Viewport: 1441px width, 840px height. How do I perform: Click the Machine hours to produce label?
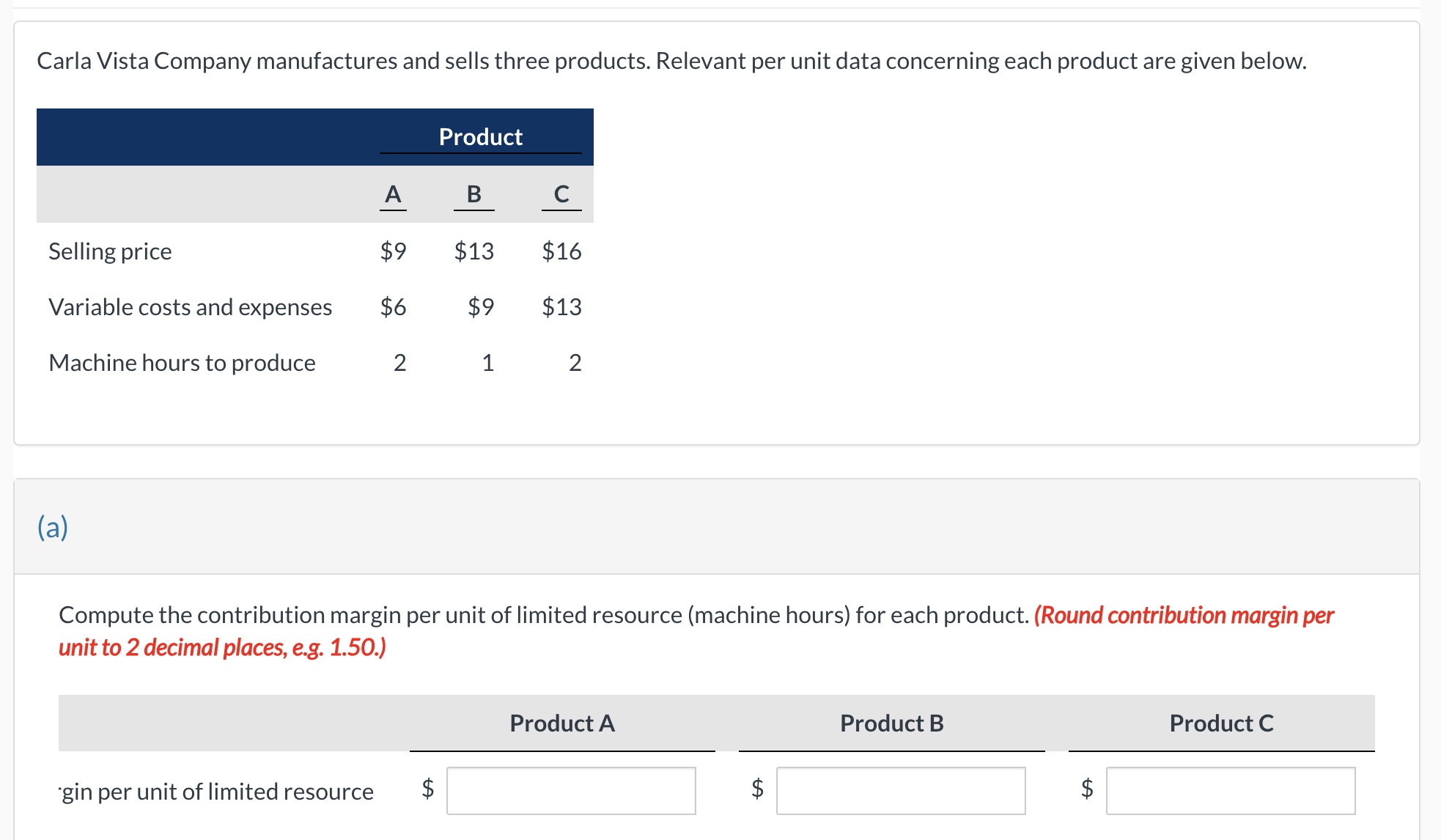click(x=182, y=363)
